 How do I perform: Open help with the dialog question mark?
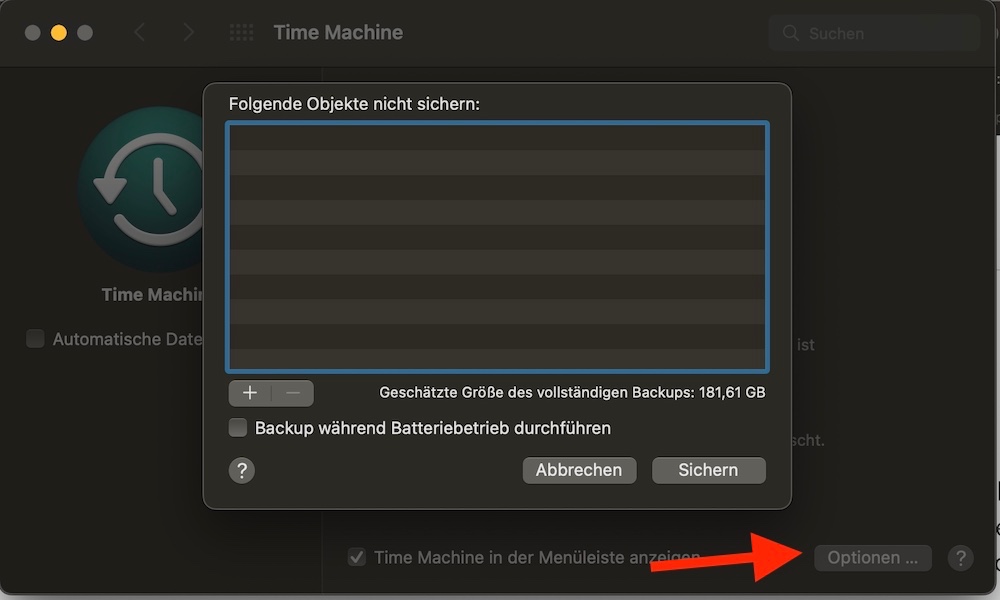coord(242,471)
